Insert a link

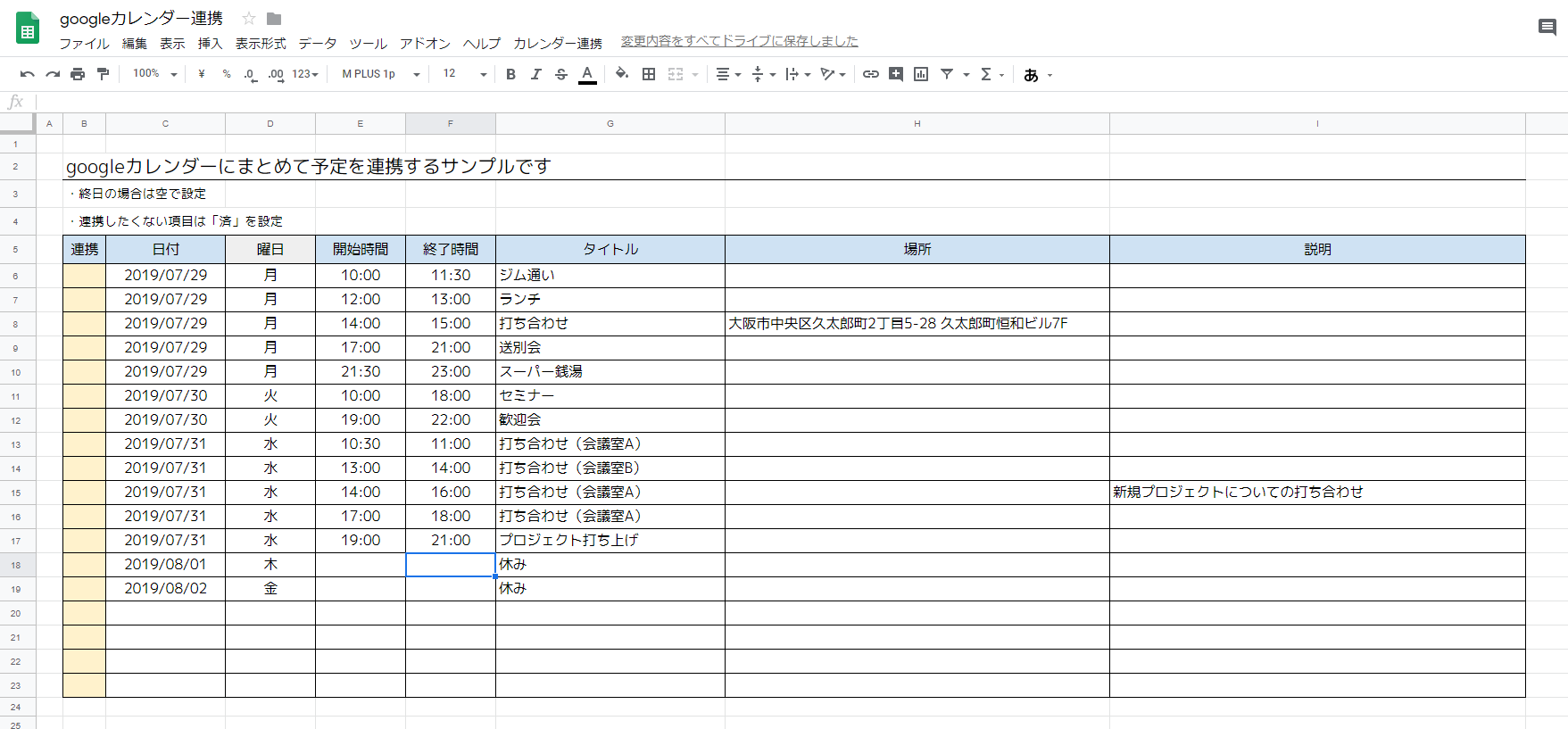(871, 74)
